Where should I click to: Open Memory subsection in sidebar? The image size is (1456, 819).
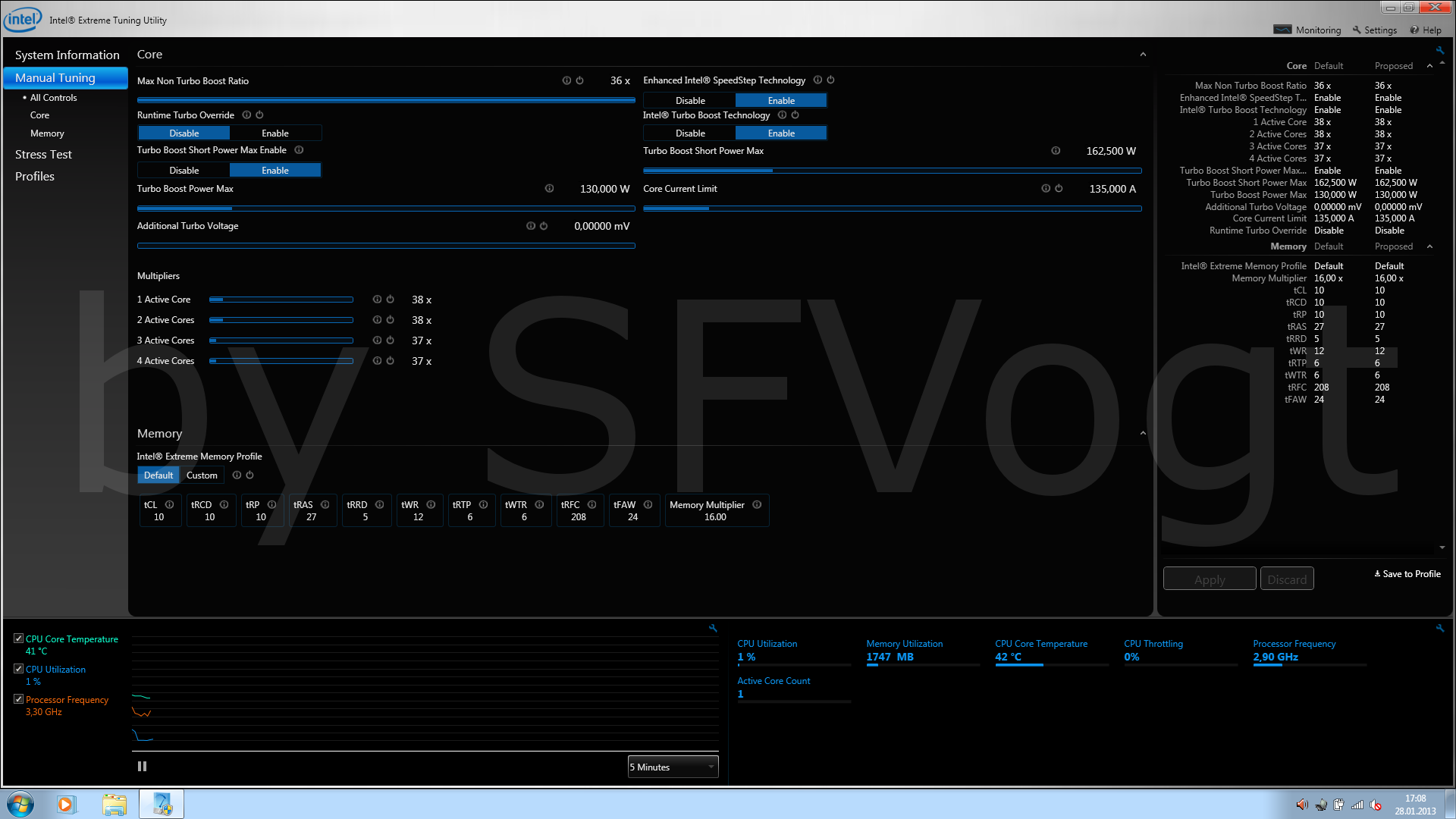tap(47, 133)
